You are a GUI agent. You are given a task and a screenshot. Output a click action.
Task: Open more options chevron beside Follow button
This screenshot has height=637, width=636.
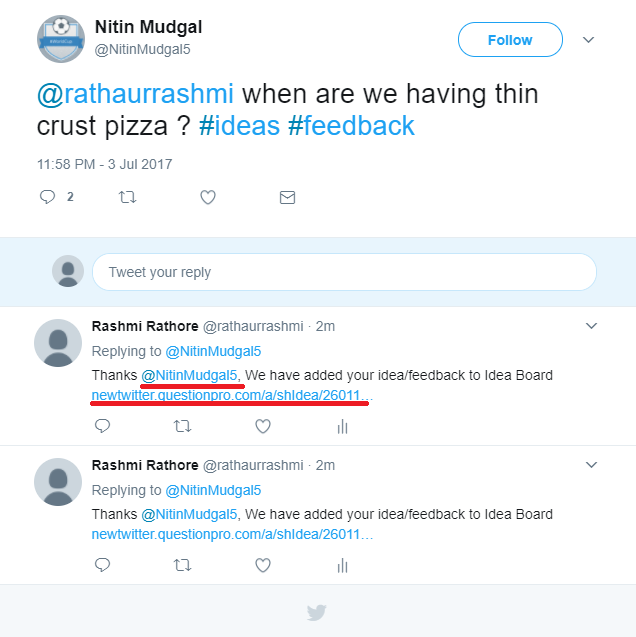(589, 40)
